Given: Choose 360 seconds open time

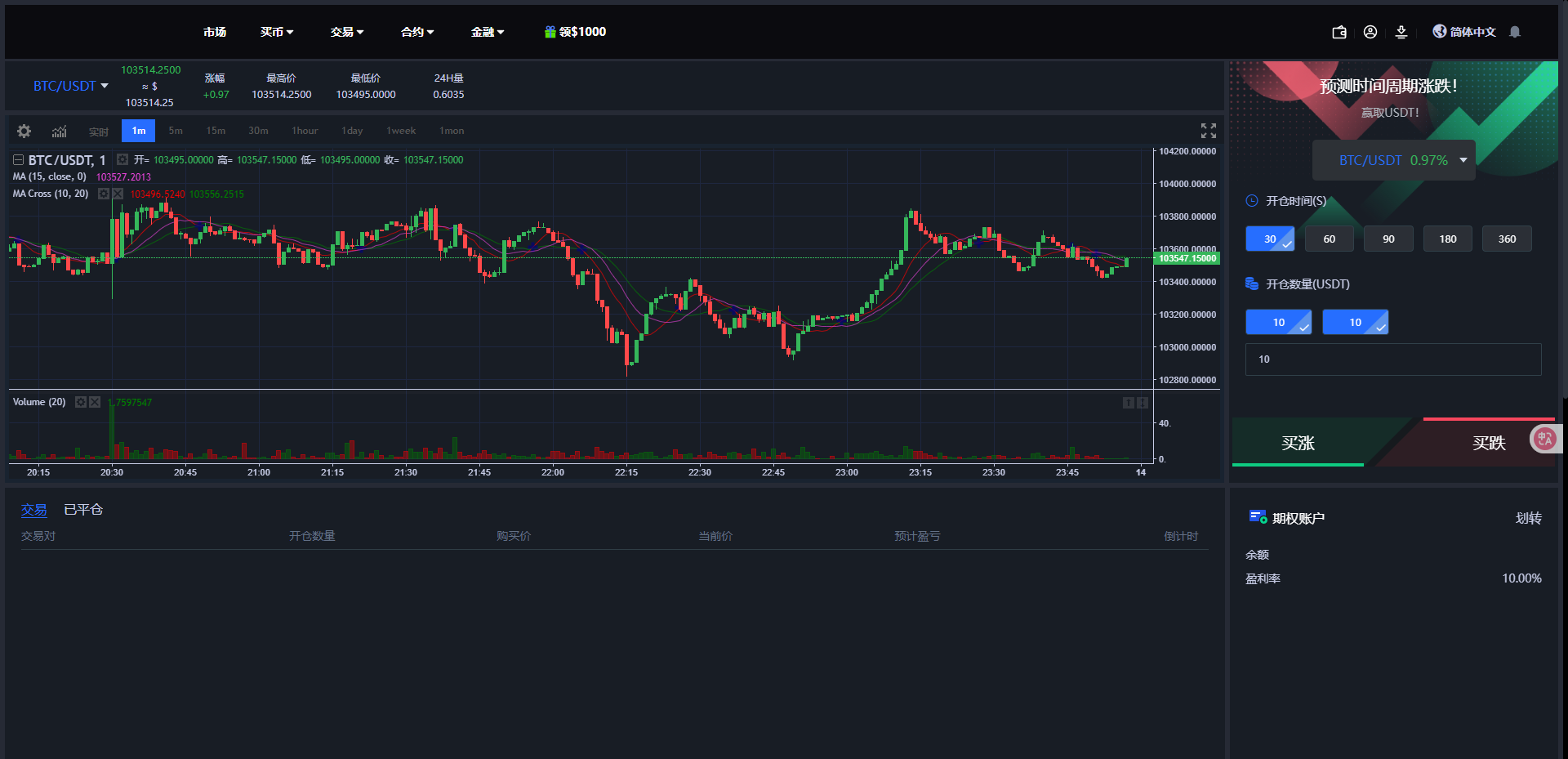Looking at the screenshot, I should (1507, 239).
